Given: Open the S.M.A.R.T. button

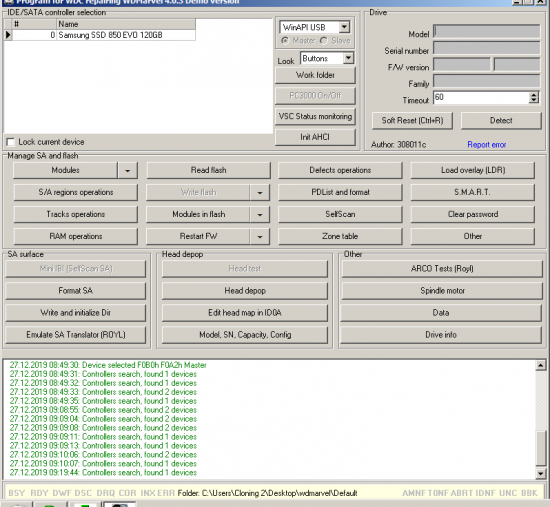Looking at the screenshot, I should tap(472, 192).
